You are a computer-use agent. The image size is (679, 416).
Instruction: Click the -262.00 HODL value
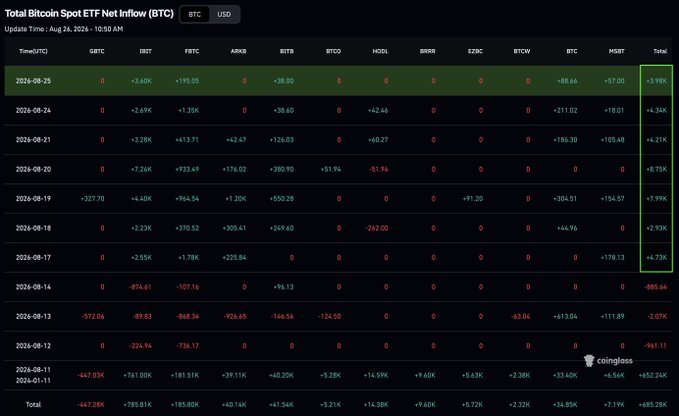(377, 228)
